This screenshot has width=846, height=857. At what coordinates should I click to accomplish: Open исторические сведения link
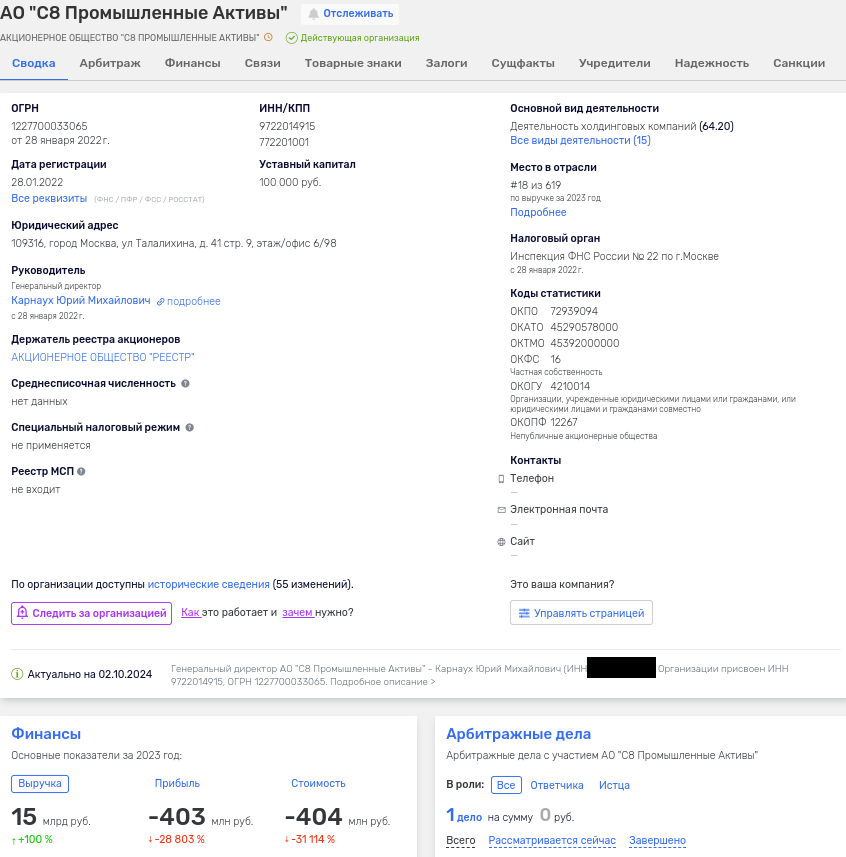click(x=209, y=584)
